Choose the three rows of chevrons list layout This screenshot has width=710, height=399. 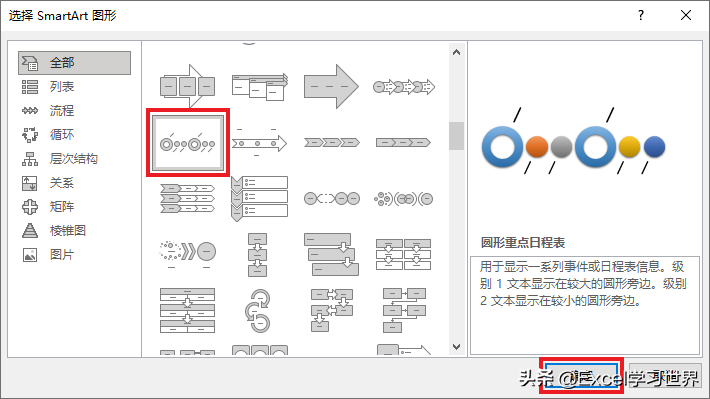pos(187,198)
